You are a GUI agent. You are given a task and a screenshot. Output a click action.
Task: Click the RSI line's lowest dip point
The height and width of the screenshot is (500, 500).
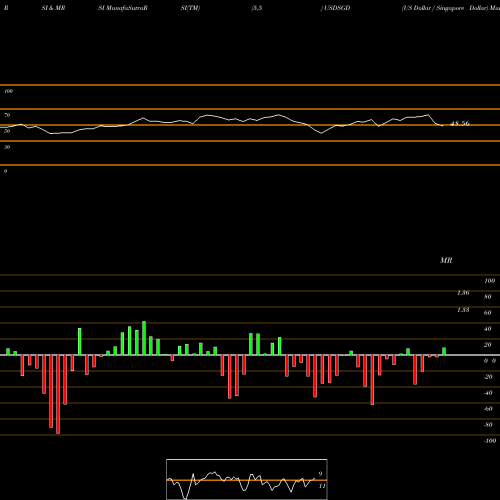(x=52, y=134)
